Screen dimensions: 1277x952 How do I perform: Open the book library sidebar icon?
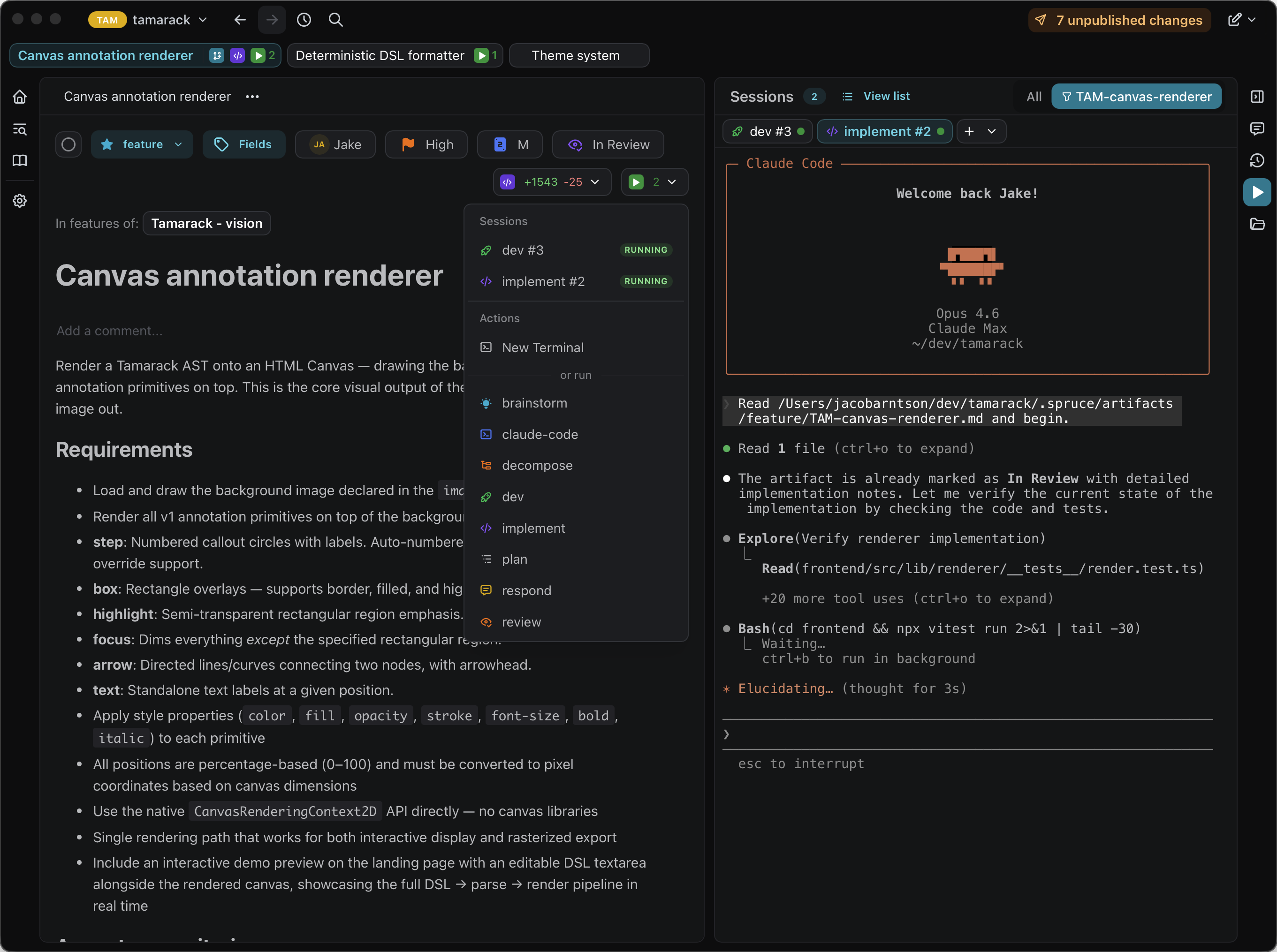coord(20,161)
